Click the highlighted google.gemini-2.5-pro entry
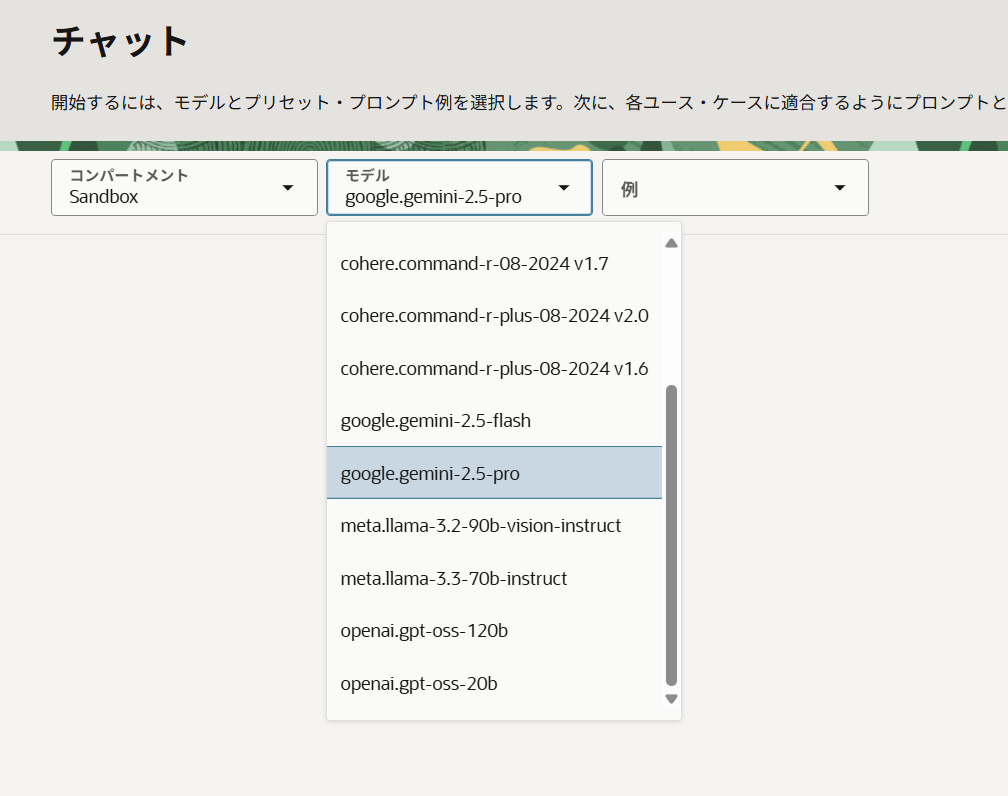The height and width of the screenshot is (796, 1008). tap(430, 473)
